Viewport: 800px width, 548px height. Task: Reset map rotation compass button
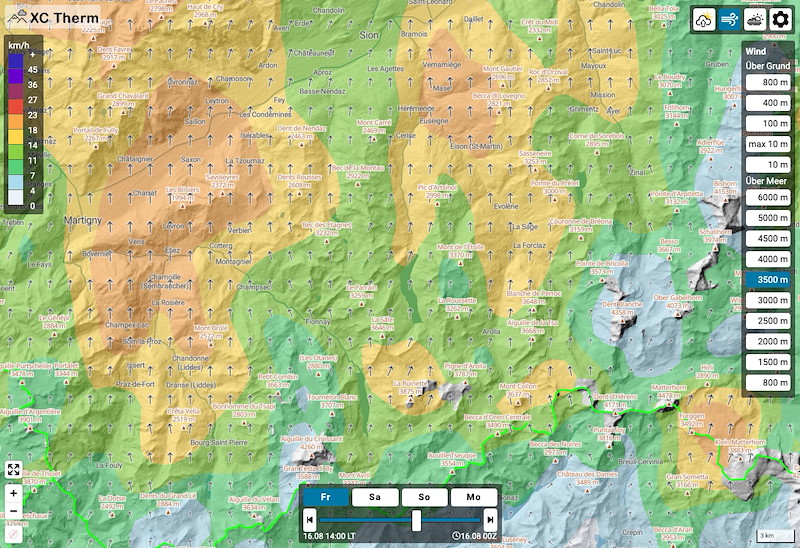point(14,534)
